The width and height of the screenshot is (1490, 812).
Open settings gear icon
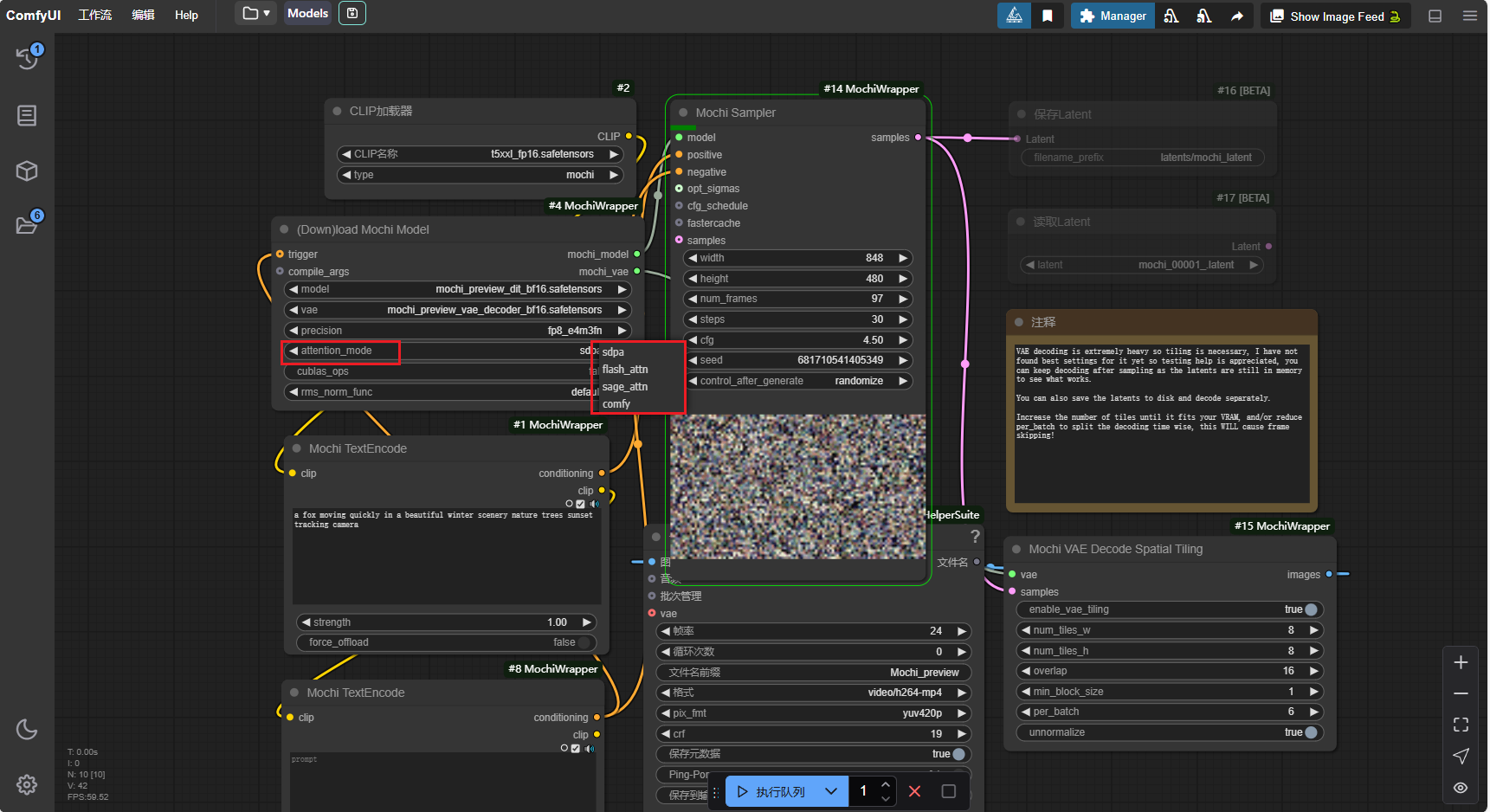[27, 784]
